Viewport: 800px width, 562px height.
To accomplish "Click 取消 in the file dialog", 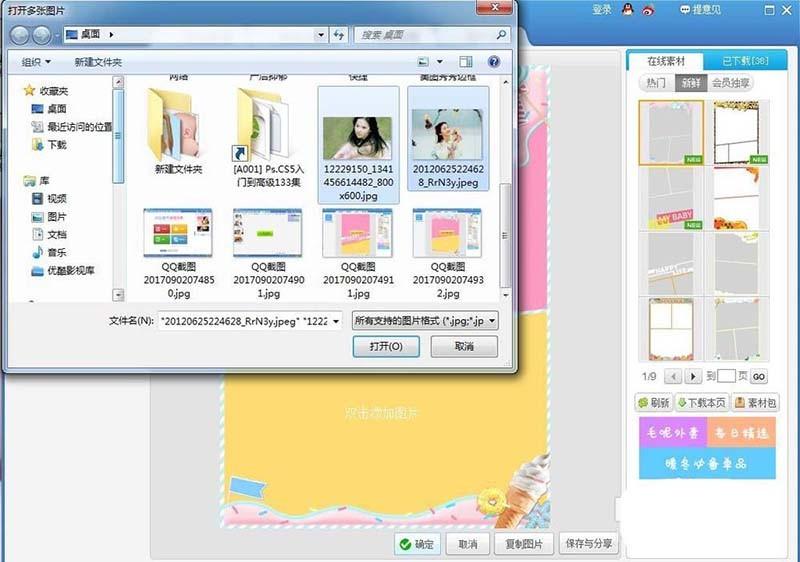I will 463,346.
